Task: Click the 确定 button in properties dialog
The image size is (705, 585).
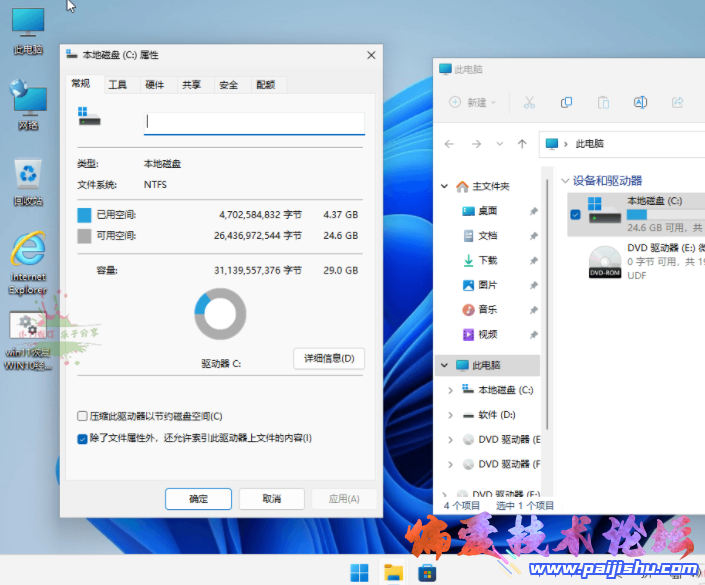Action: pyautogui.click(x=198, y=498)
